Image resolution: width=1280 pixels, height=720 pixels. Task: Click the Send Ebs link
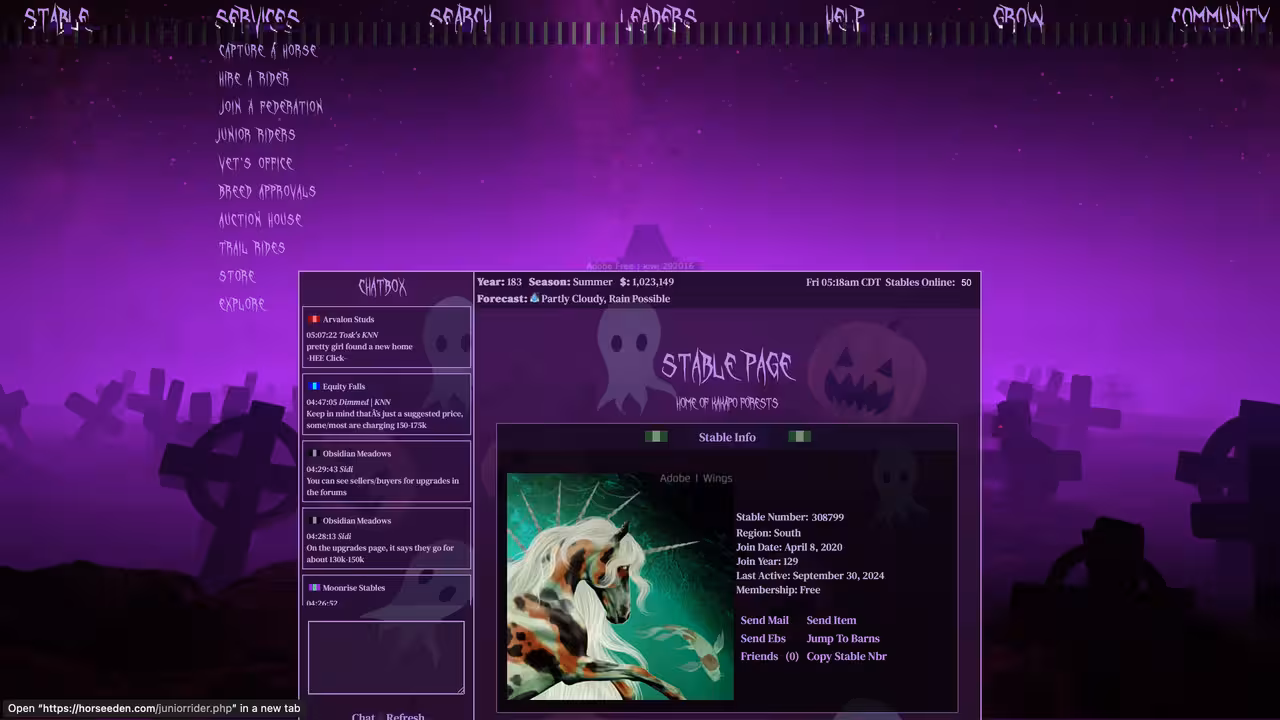(763, 638)
